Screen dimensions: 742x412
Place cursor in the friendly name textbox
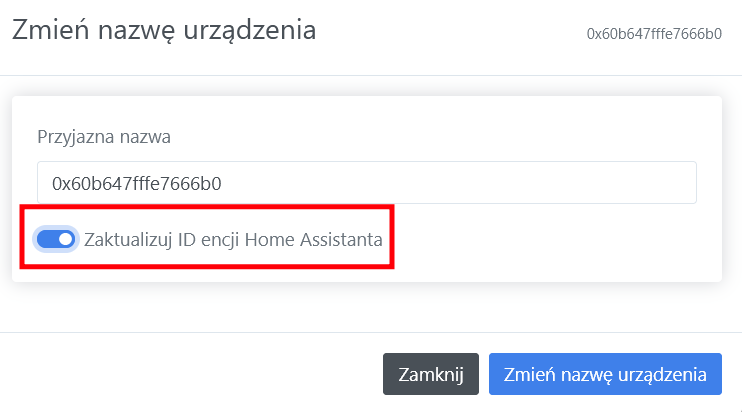tap(366, 183)
